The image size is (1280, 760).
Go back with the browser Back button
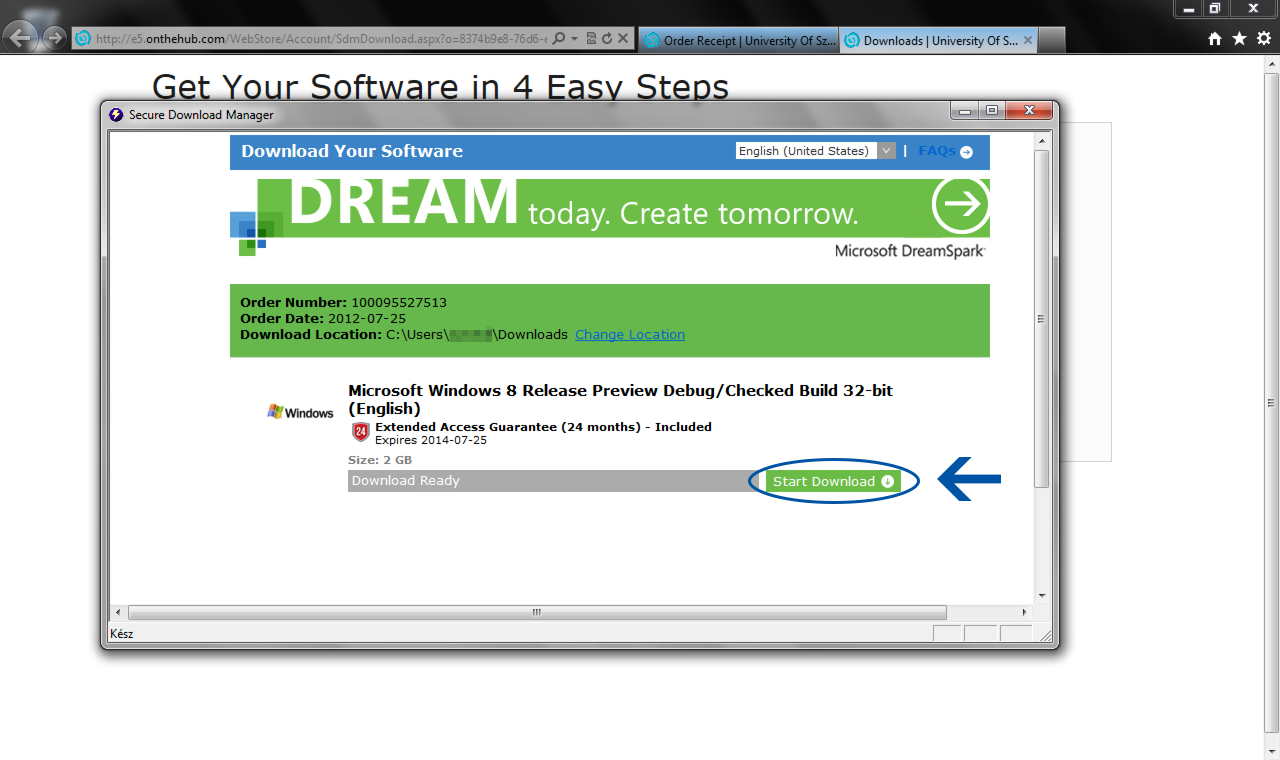click(x=20, y=38)
